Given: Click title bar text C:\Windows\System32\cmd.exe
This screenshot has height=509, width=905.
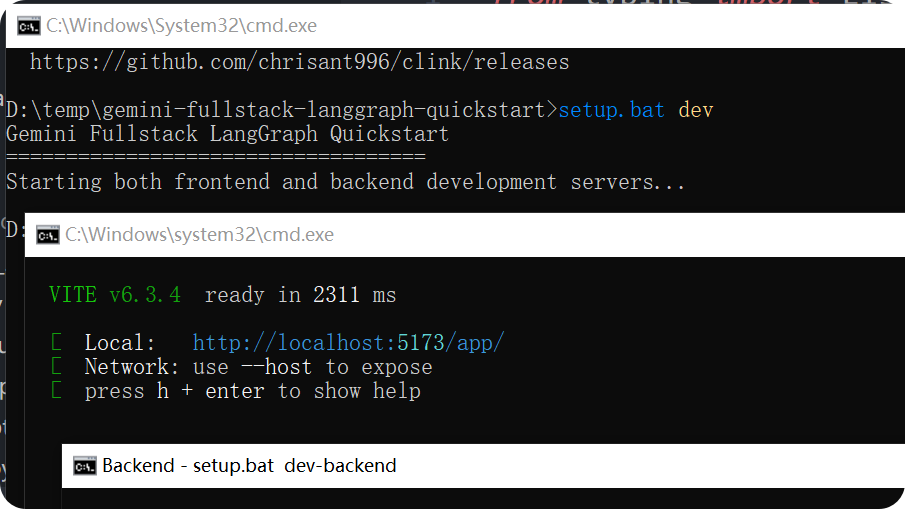Looking at the screenshot, I should 181,26.
